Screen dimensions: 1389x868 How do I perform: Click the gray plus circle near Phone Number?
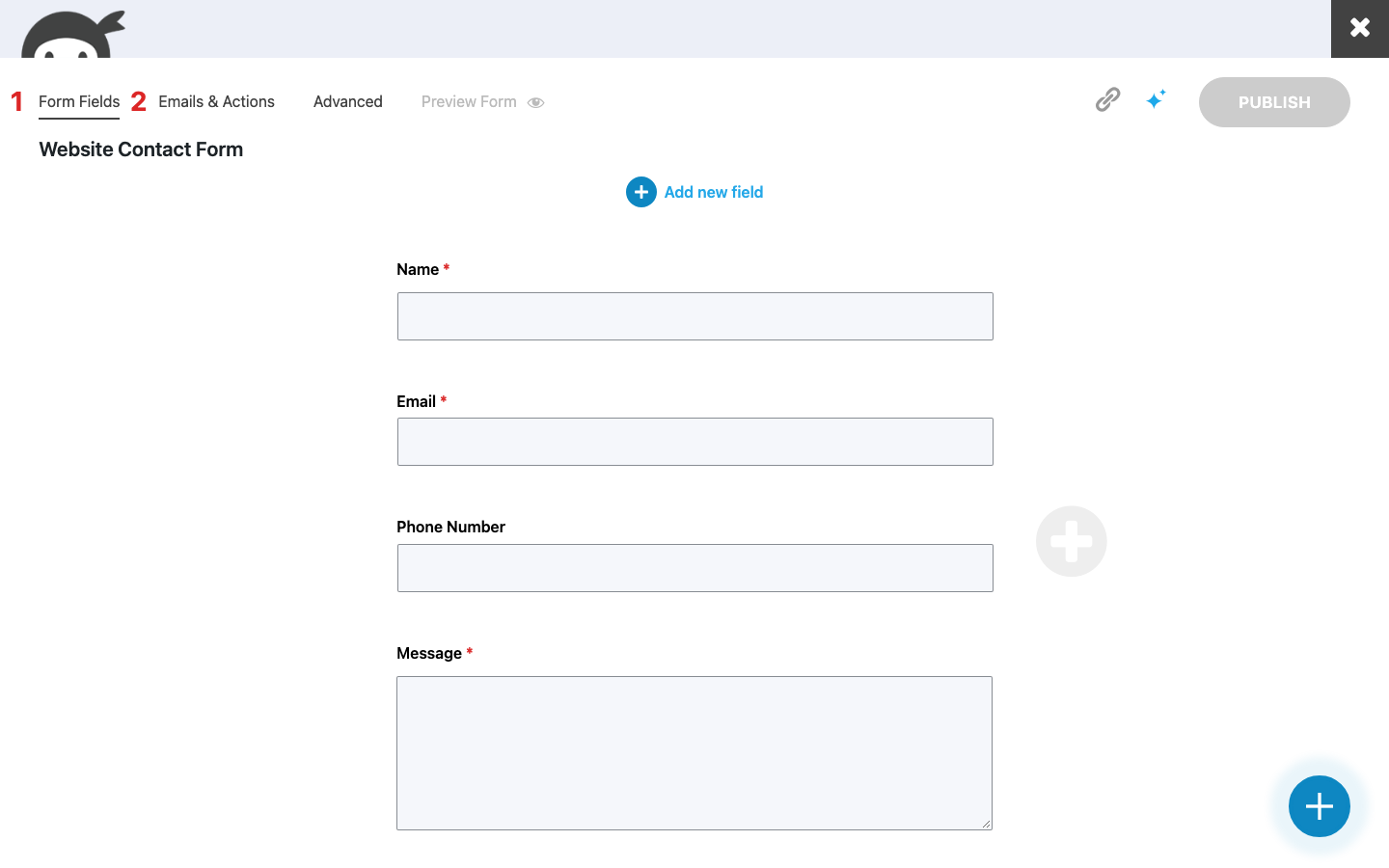click(x=1072, y=541)
